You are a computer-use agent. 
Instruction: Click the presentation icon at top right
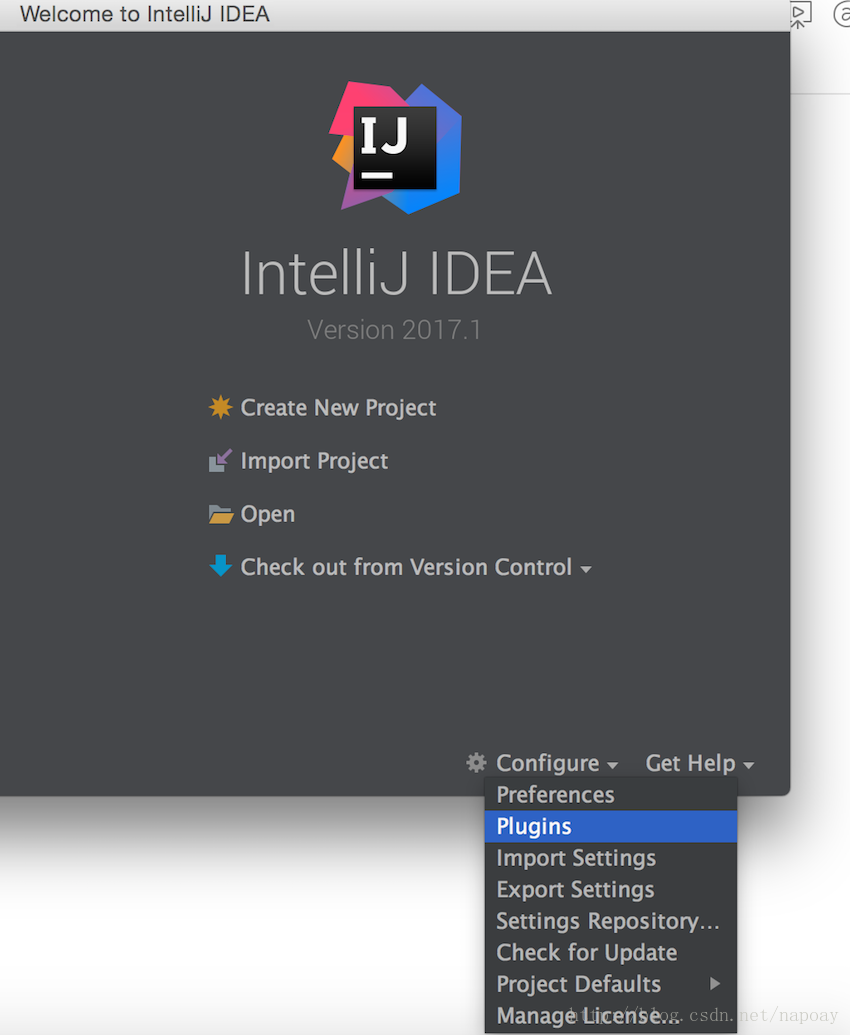[800, 15]
